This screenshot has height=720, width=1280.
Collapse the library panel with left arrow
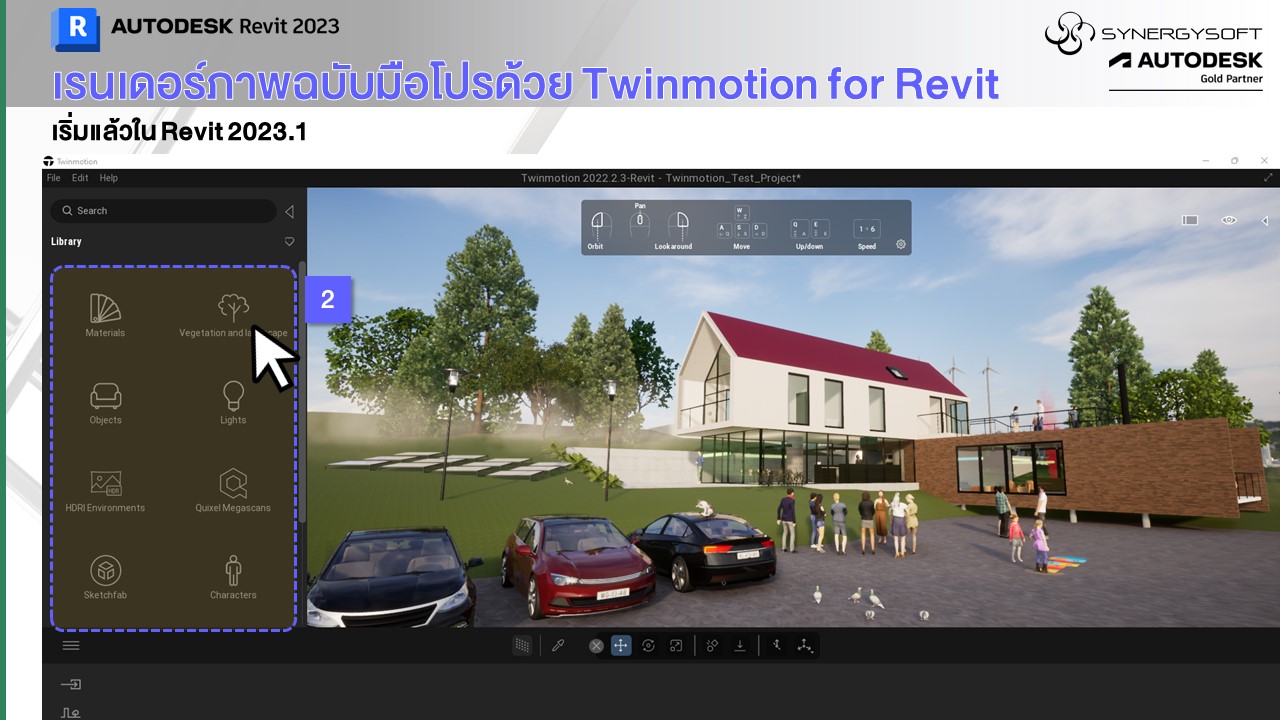click(289, 211)
